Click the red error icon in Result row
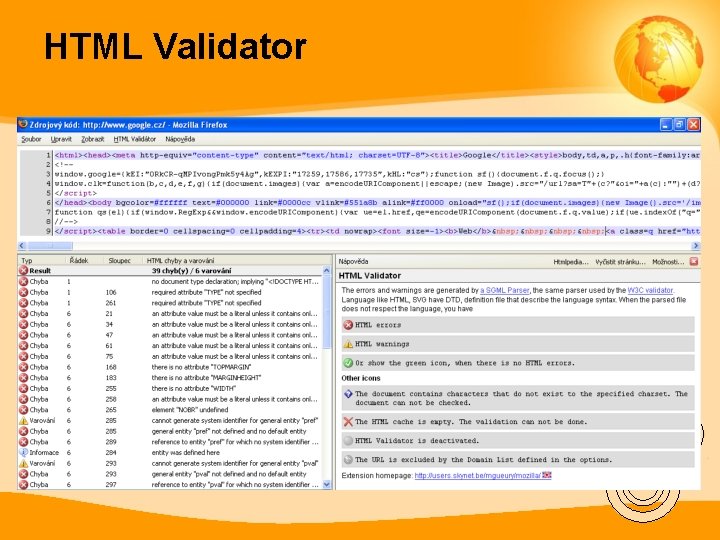Screen dimensions: 720x540 [23, 271]
